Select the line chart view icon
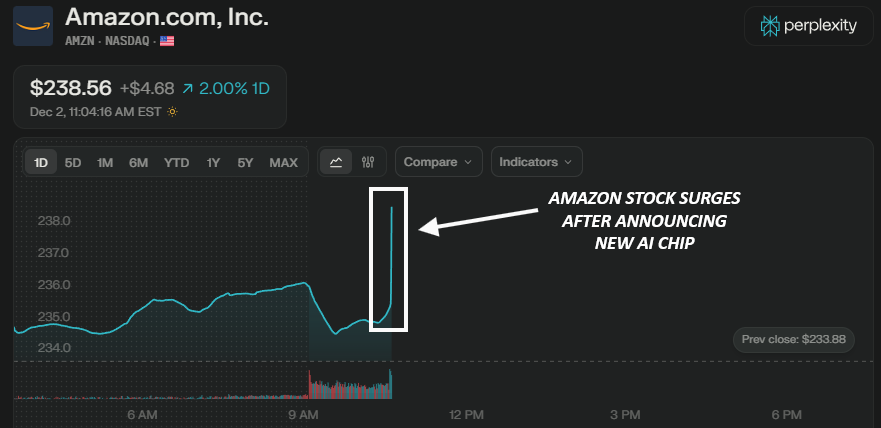The height and width of the screenshot is (428, 881). tap(336, 162)
